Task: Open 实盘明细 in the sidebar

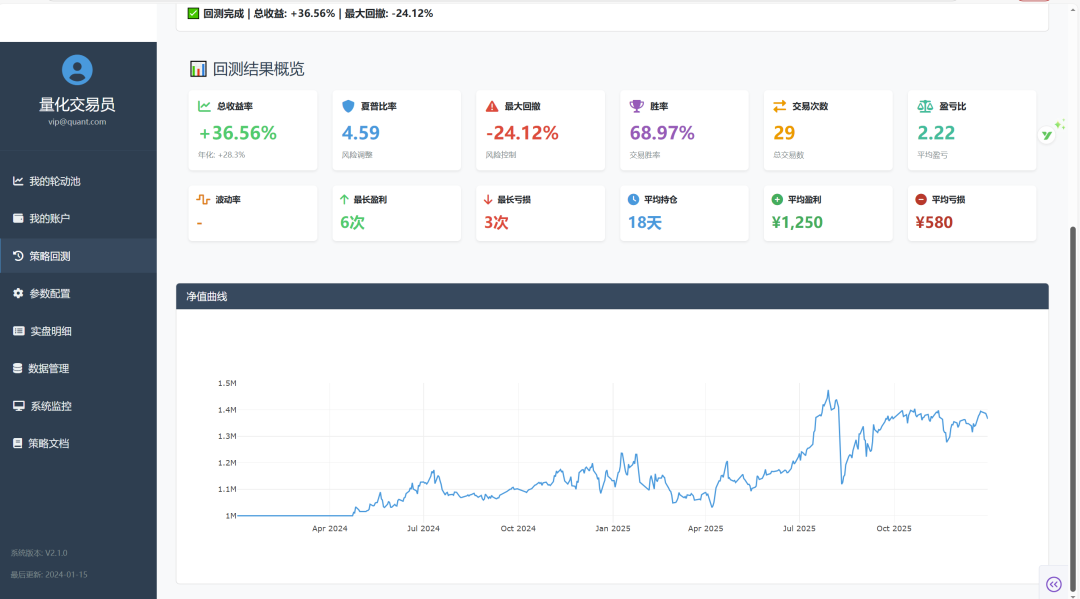Action: click(x=50, y=331)
